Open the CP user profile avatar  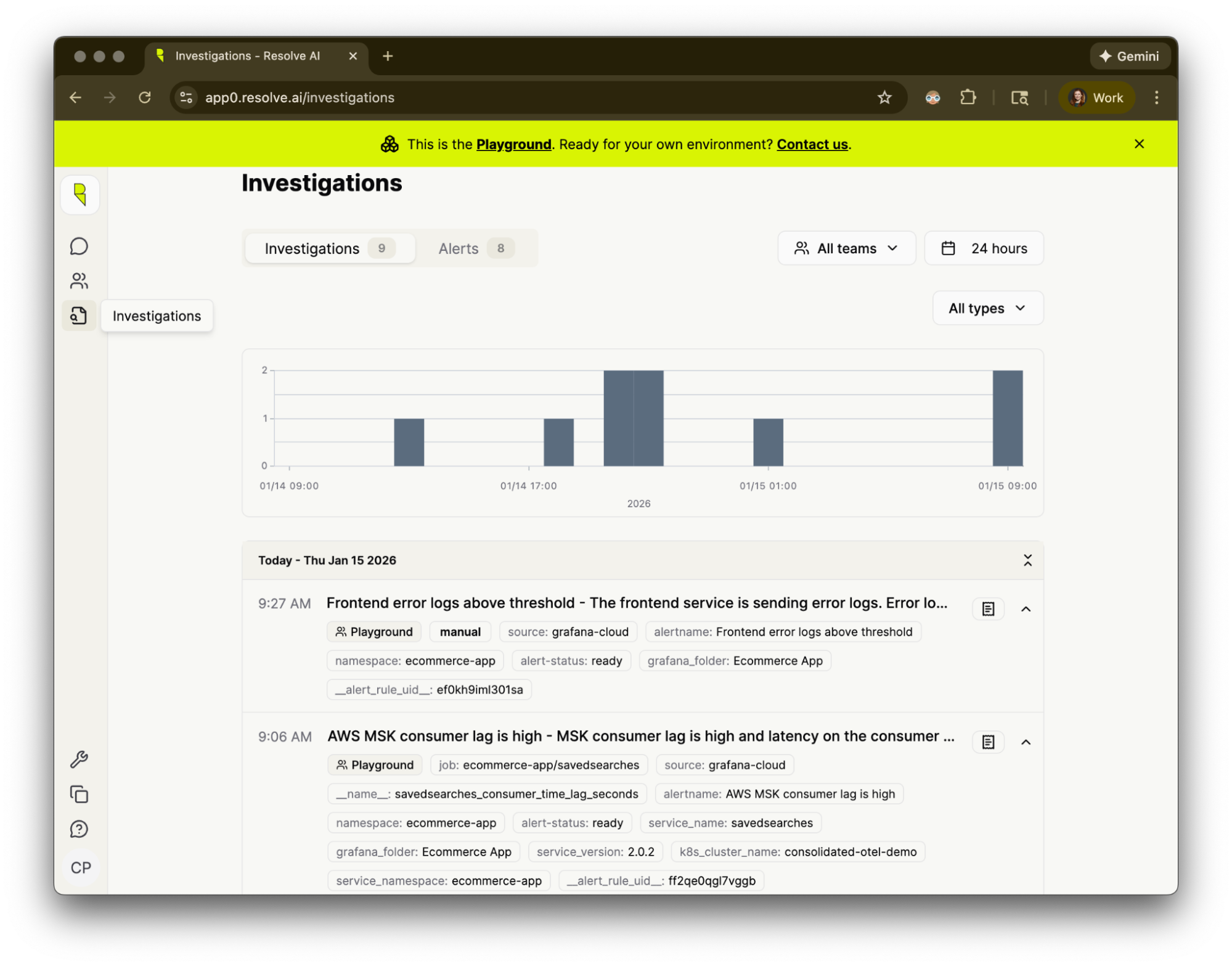tap(81, 867)
